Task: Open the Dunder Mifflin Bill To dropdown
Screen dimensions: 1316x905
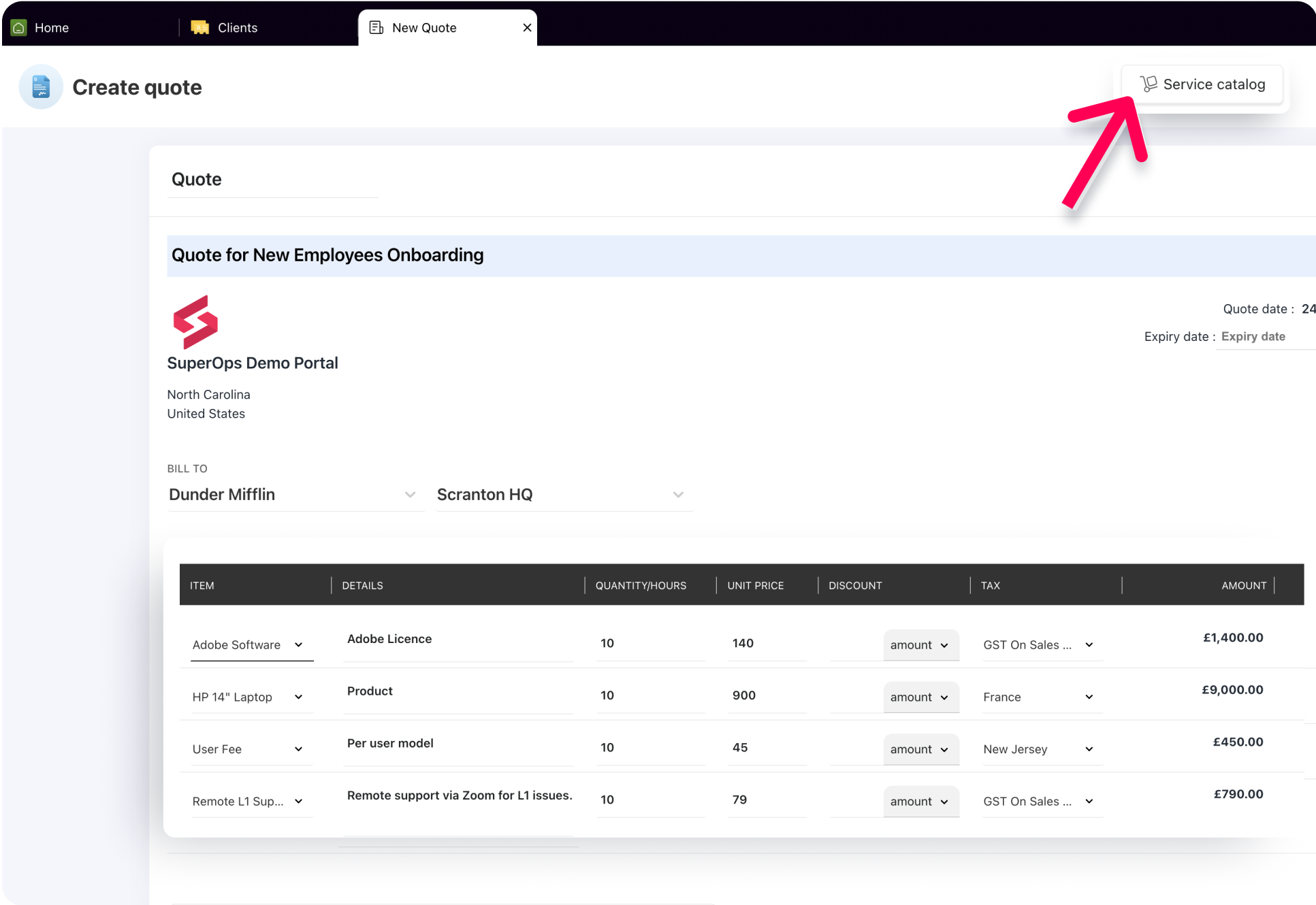Action: [x=409, y=495]
